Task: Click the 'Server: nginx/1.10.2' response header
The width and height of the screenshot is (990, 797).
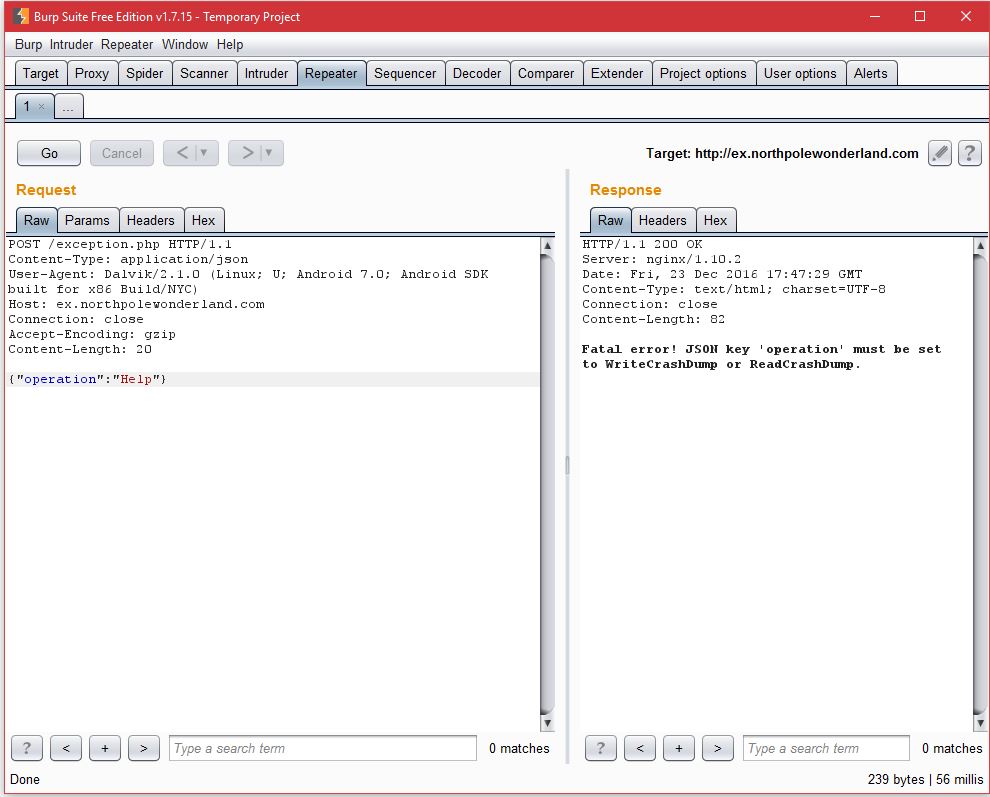Action: coord(662,259)
